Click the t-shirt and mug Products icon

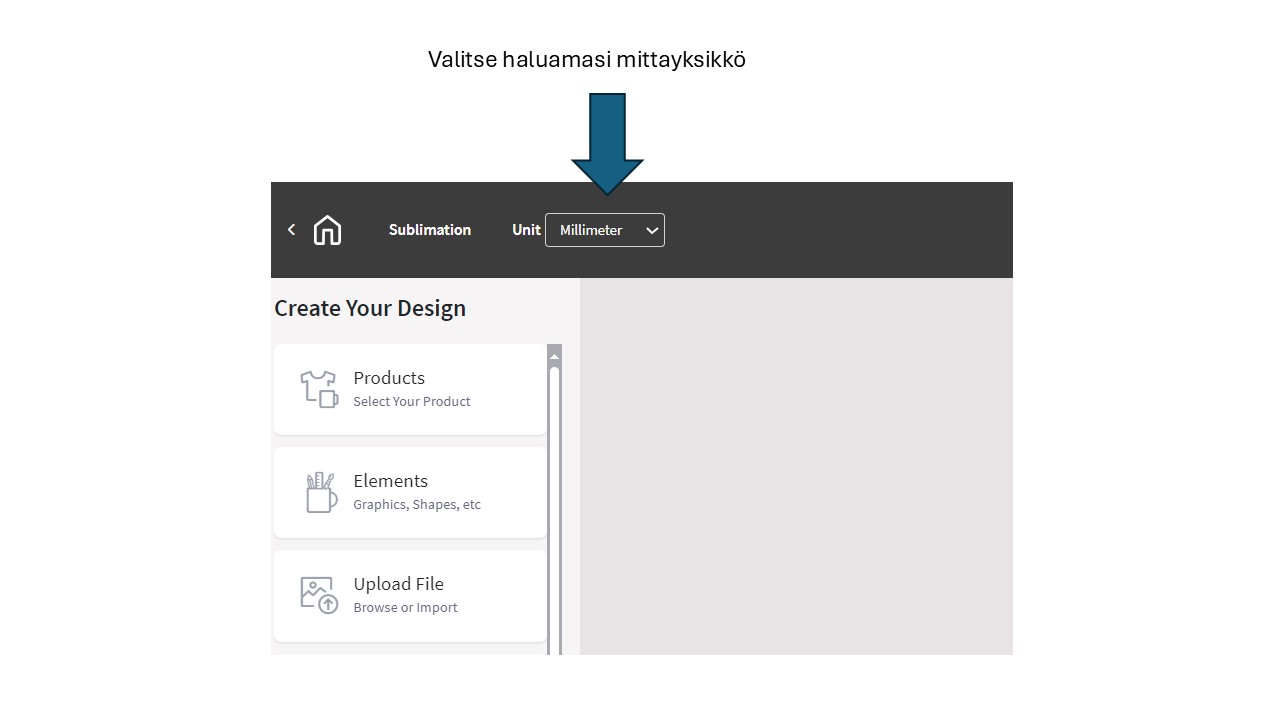click(319, 389)
